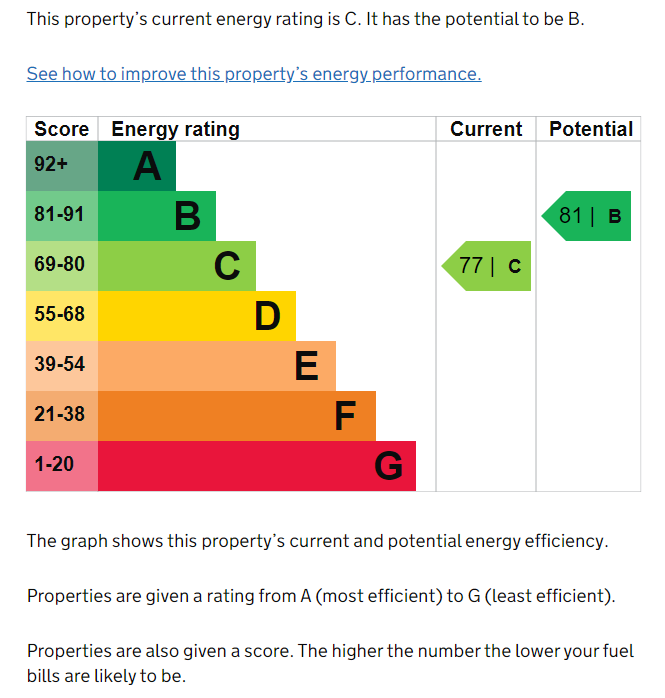Click the yellow D rating bar
Image resolution: width=665 pixels, height=698 pixels.
point(197,316)
